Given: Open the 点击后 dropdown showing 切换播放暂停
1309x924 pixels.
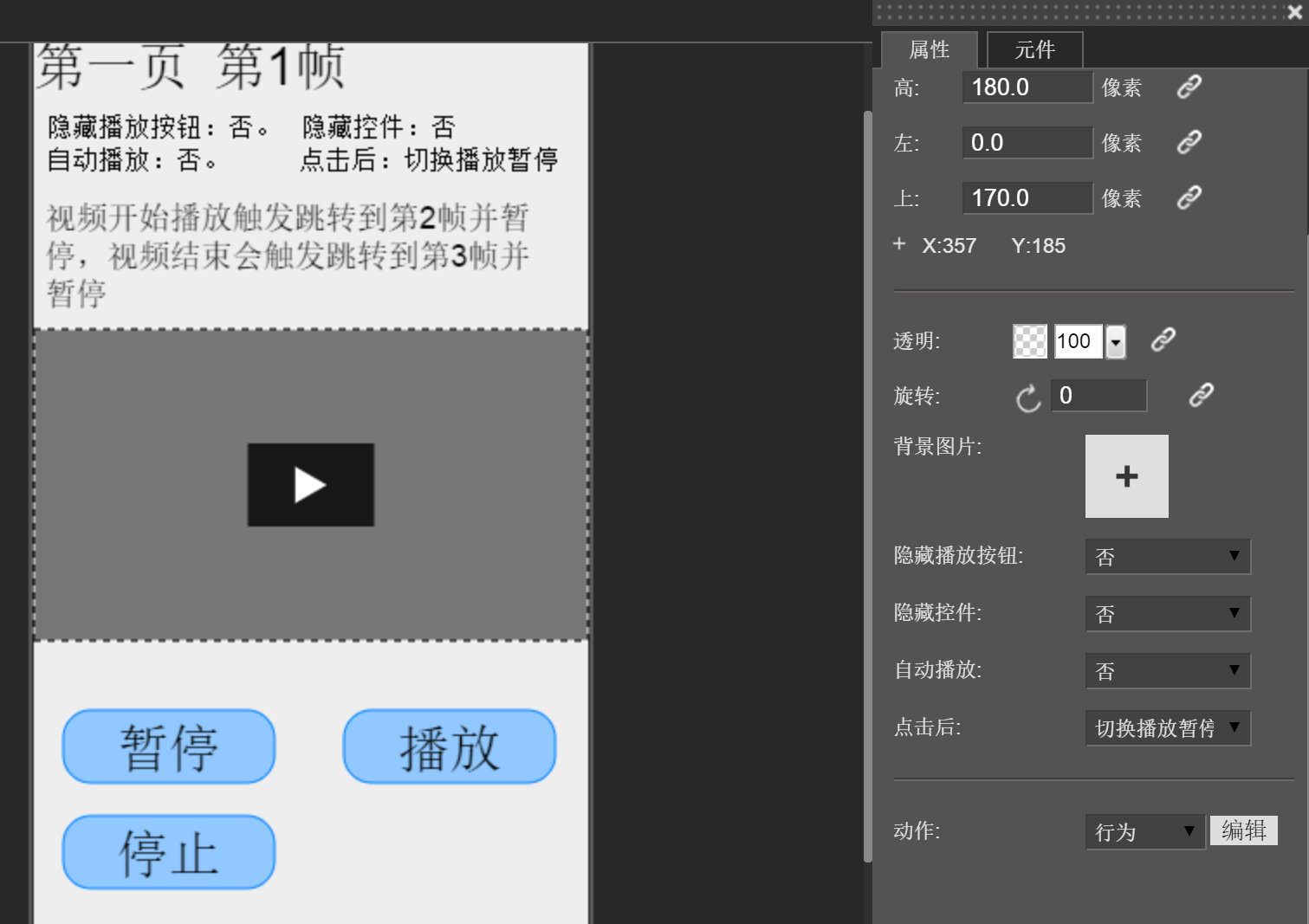Looking at the screenshot, I should tap(1167, 727).
